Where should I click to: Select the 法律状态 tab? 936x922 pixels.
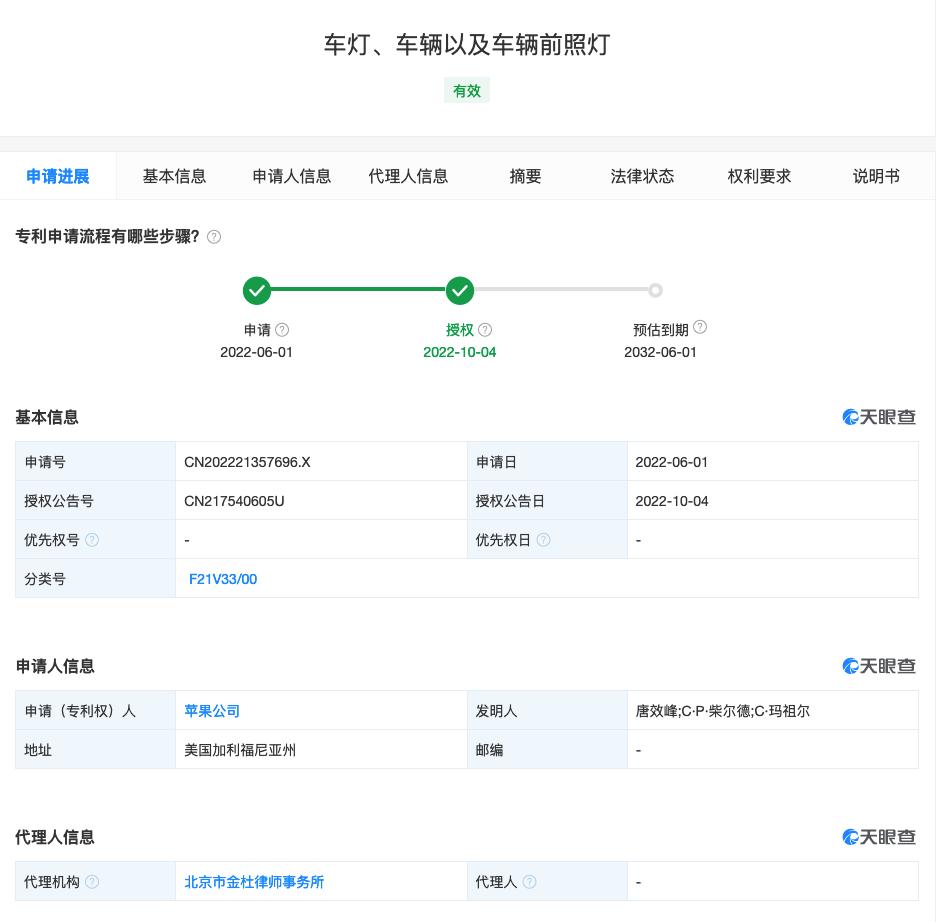(642, 177)
